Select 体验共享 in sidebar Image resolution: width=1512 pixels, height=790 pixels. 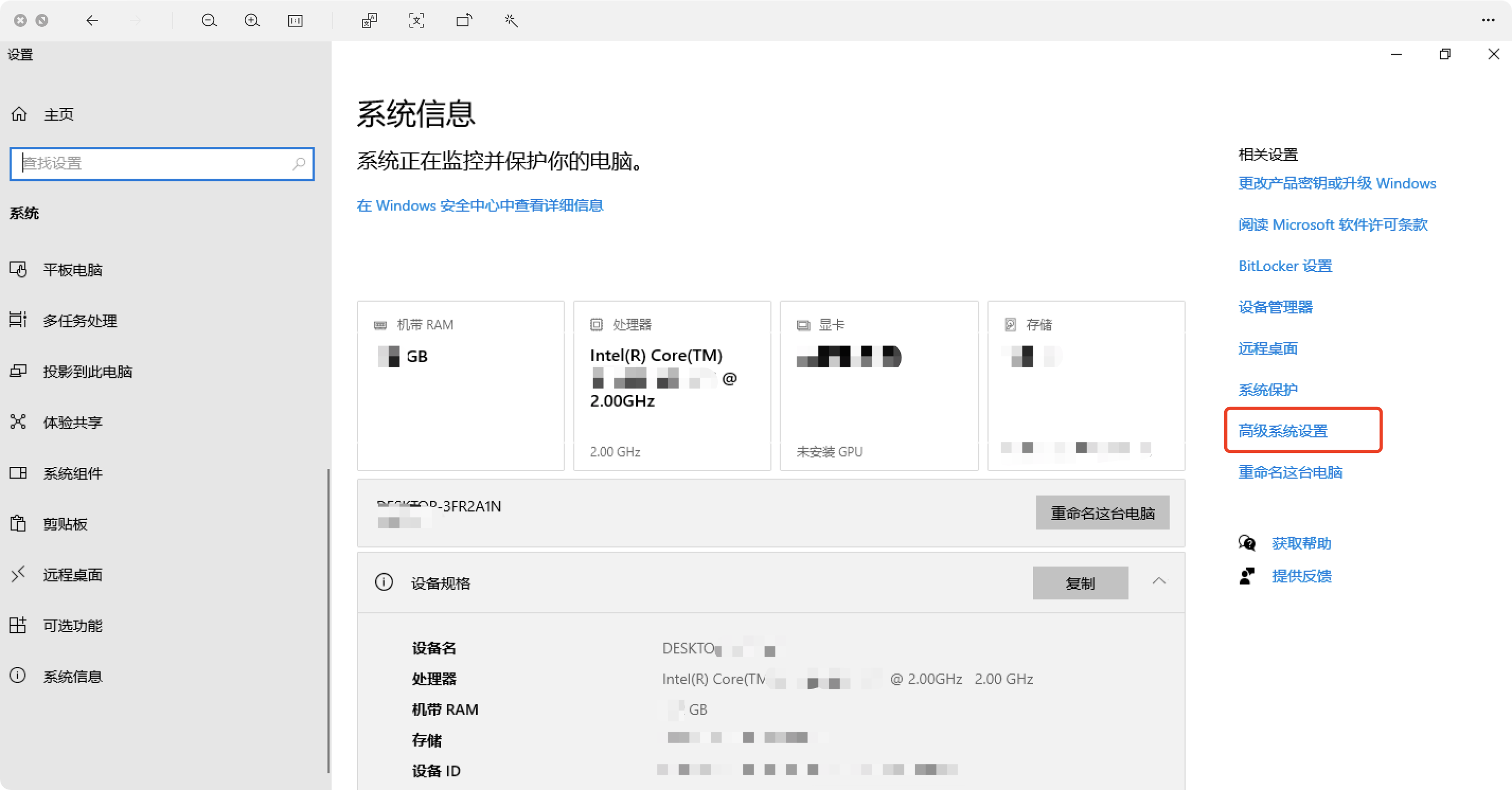[73, 422]
